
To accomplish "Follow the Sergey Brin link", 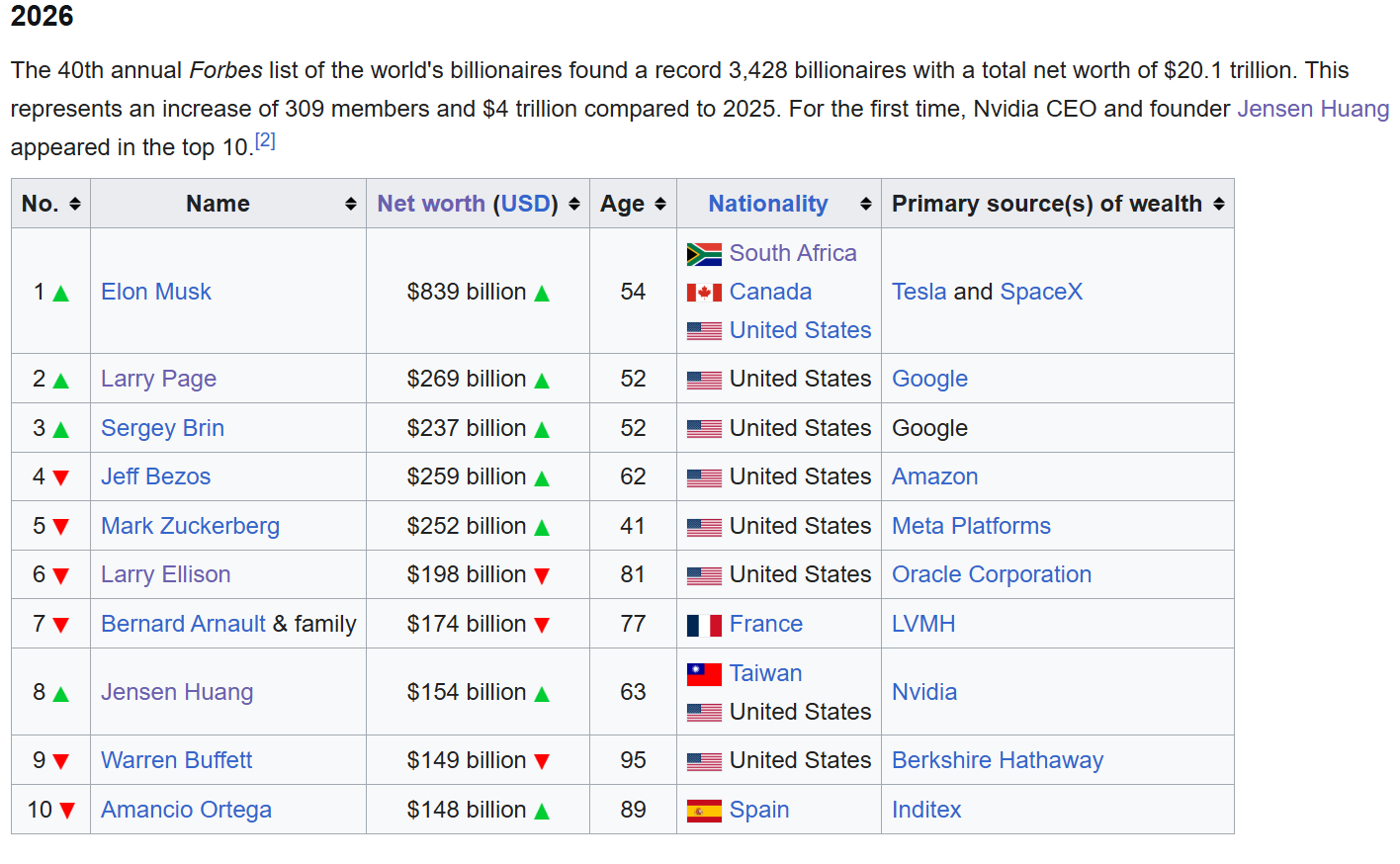I will pos(162,428).
